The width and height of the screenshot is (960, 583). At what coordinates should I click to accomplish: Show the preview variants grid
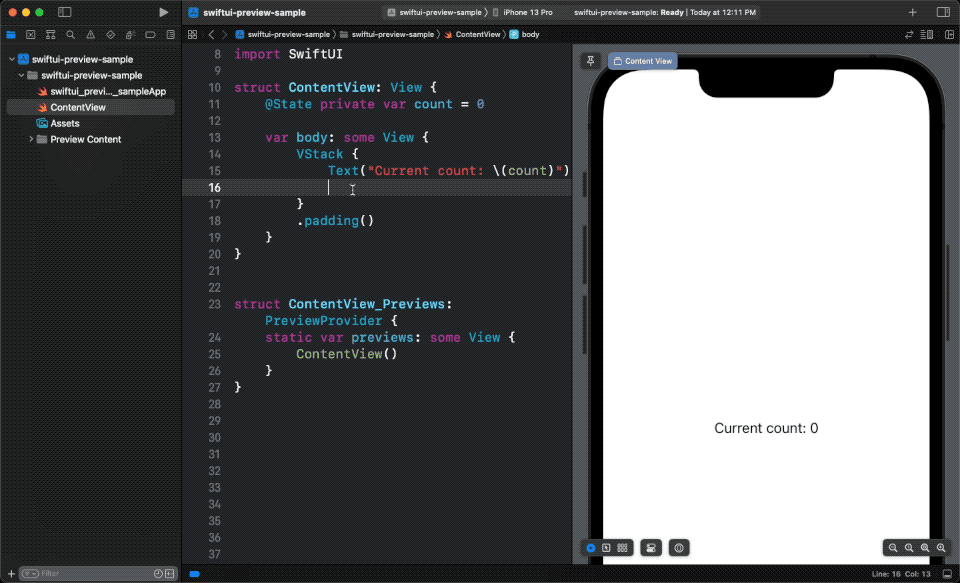pos(622,548)
